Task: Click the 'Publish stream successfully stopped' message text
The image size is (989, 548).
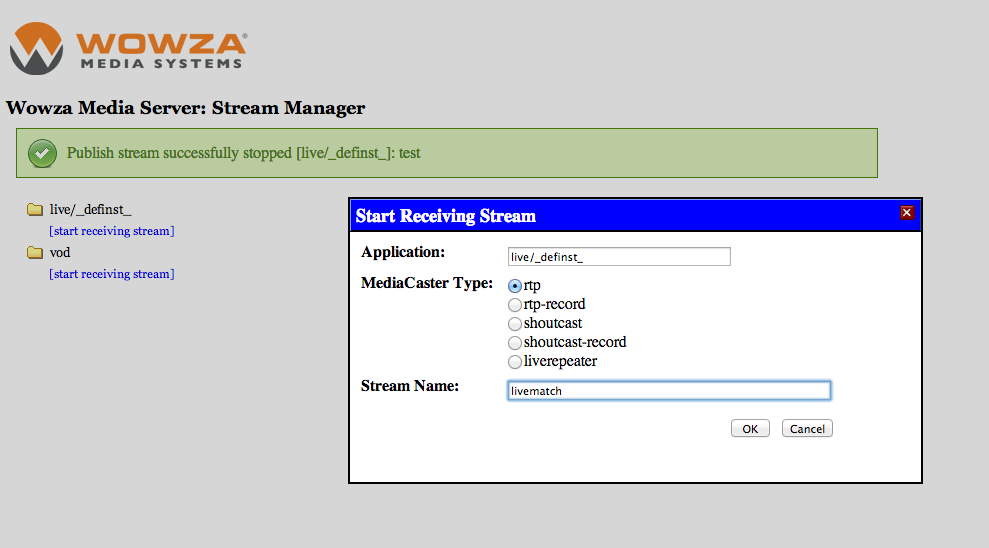Action: 243,153
